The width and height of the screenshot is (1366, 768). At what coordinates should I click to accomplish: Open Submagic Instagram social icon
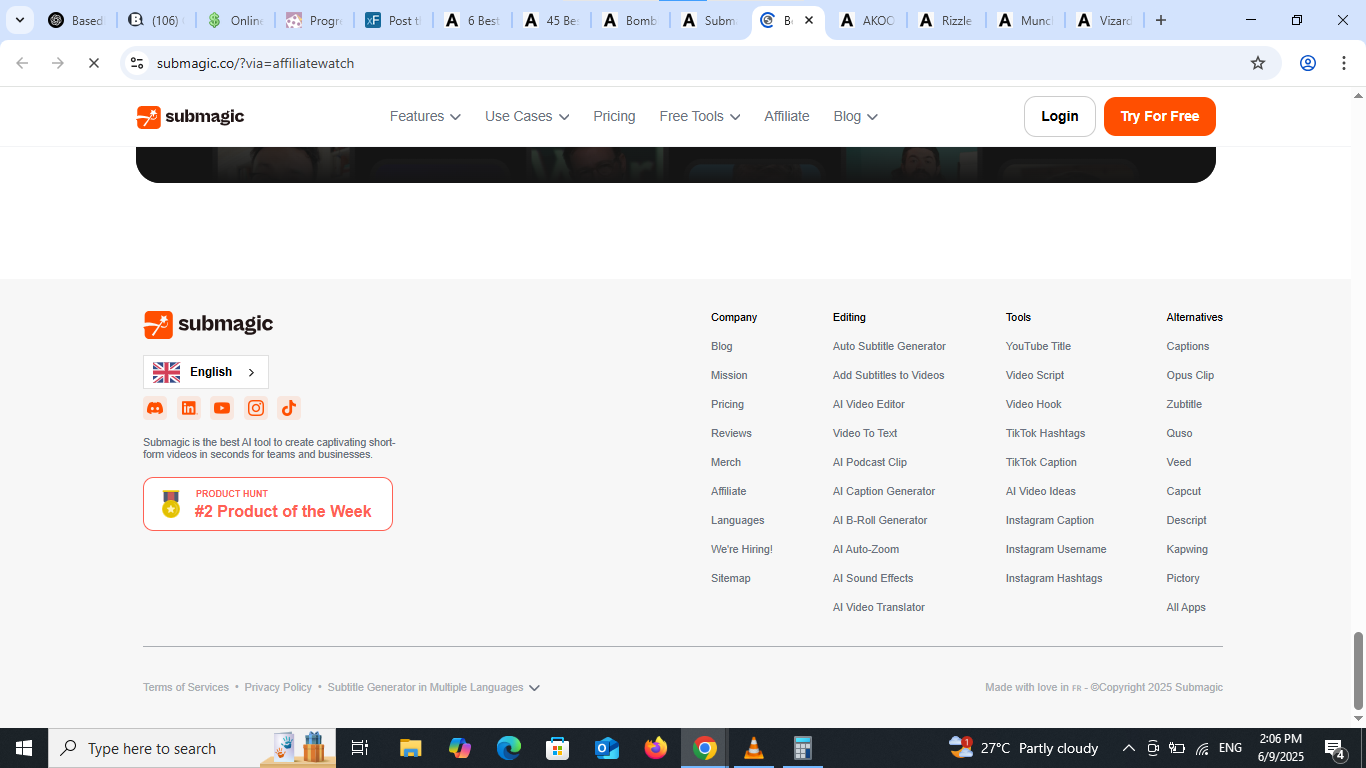[256, 408]
